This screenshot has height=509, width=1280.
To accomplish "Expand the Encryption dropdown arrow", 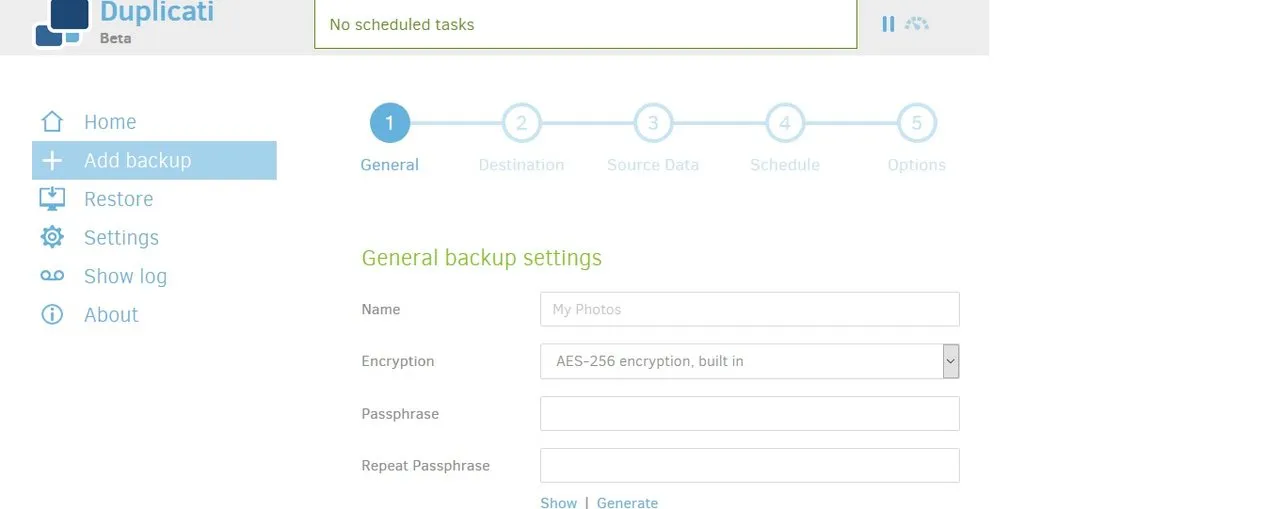I will click(951, 361).
